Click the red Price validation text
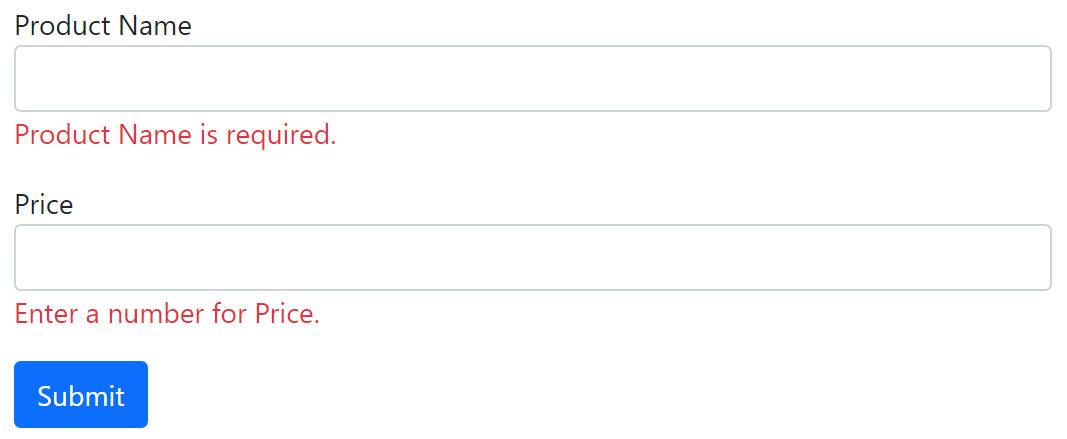The height and width of the screenshot is (439, 1067). click(167, 314)
